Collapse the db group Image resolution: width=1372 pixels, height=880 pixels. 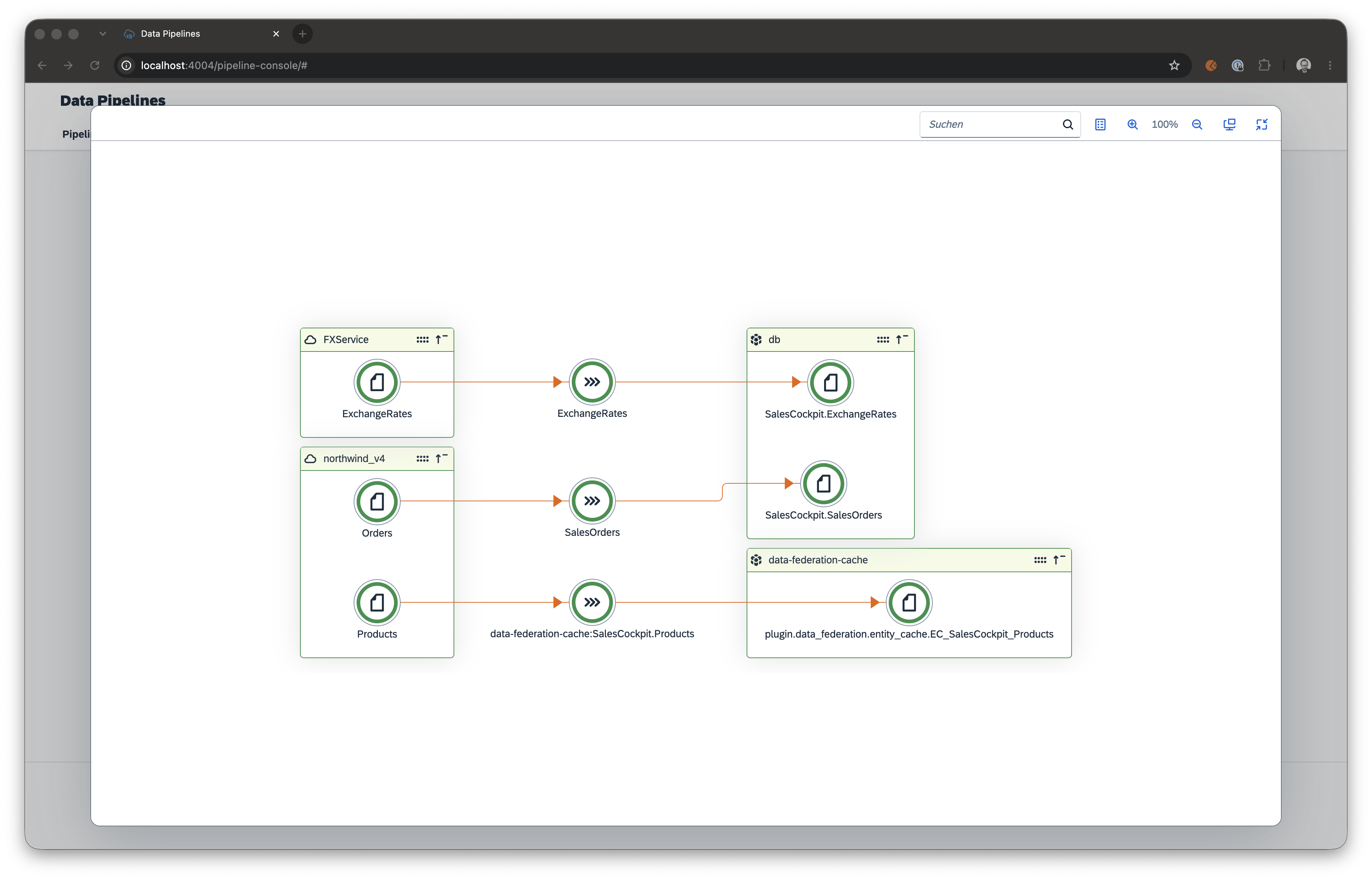click(901, 339)
